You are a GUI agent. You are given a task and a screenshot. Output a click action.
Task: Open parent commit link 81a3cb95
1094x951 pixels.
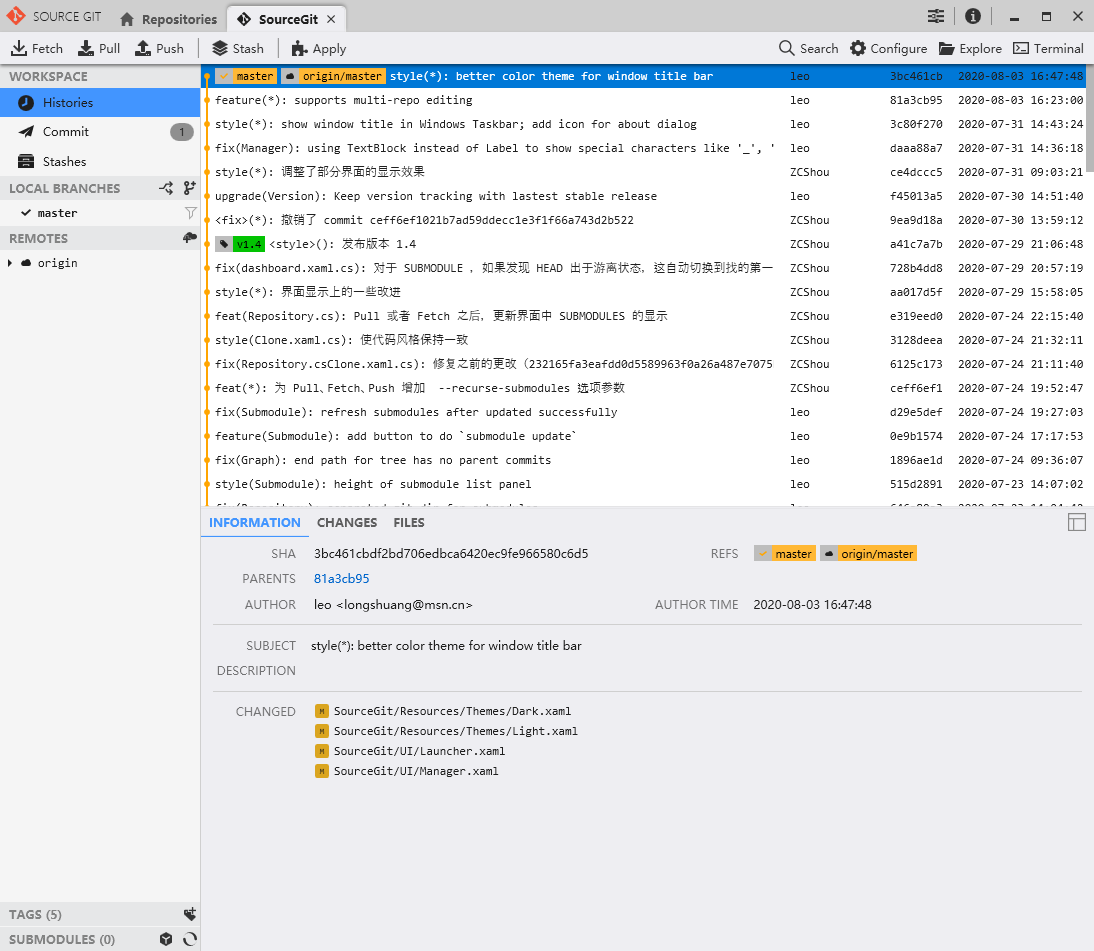[341, 578]
